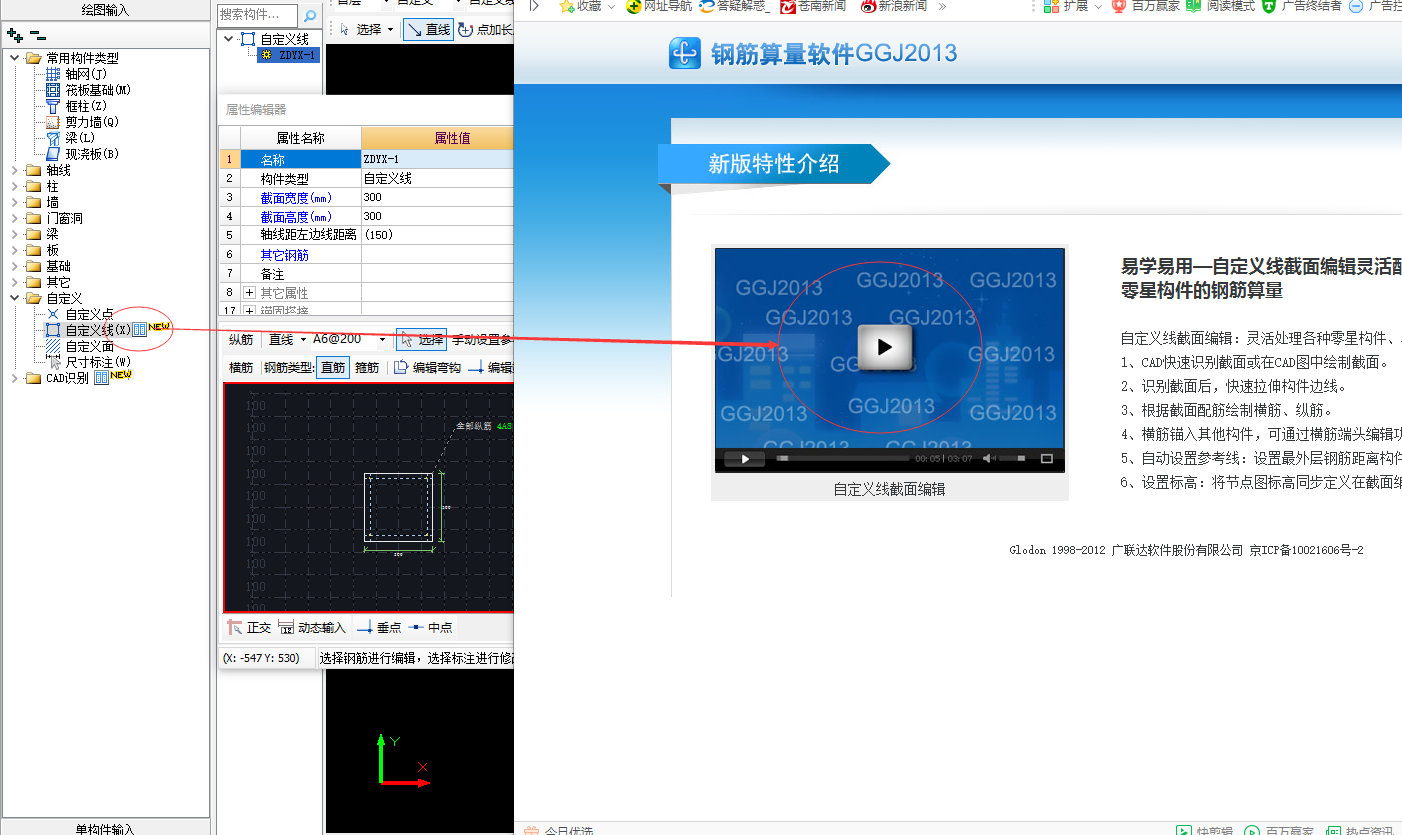Toggle 中点 snap
Image resolution: width=1402 pixels, height=835 pixels.
tap(430, 628)
